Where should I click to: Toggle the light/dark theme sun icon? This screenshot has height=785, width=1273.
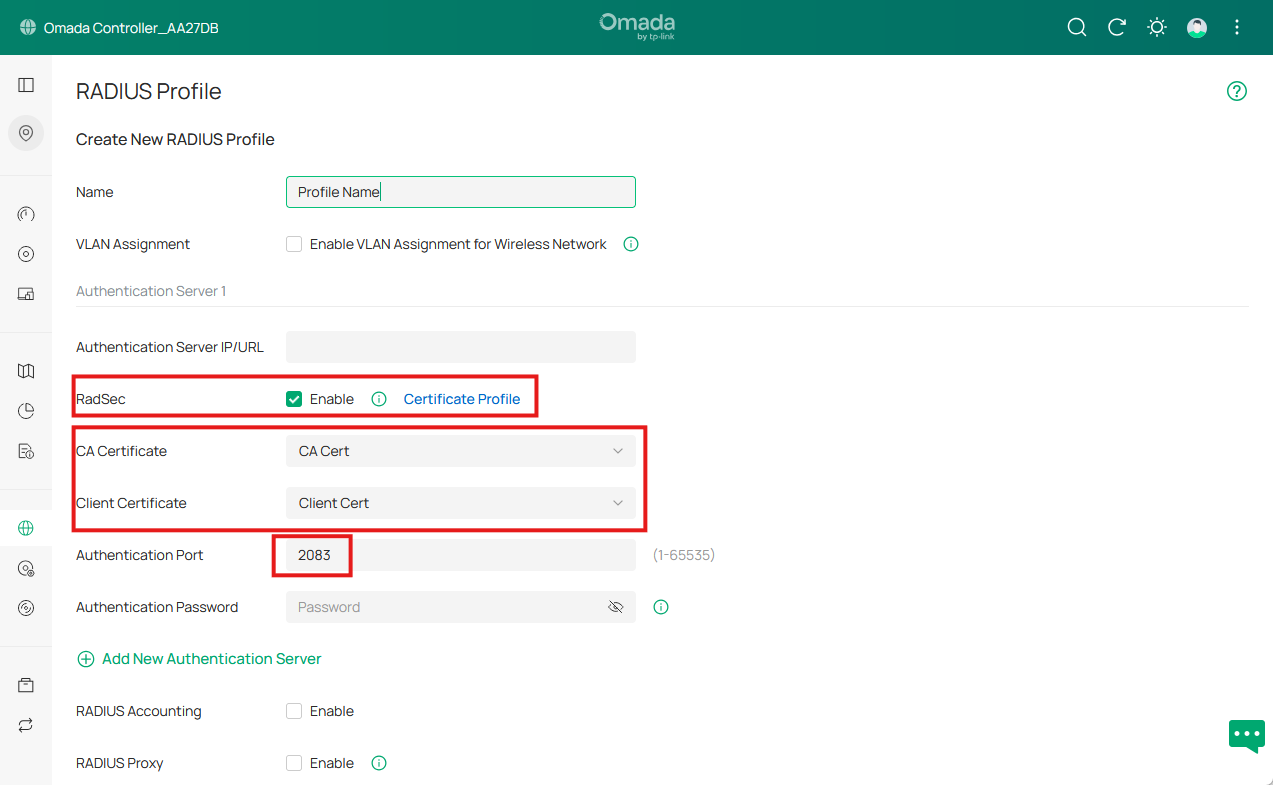click(1157, 27)
